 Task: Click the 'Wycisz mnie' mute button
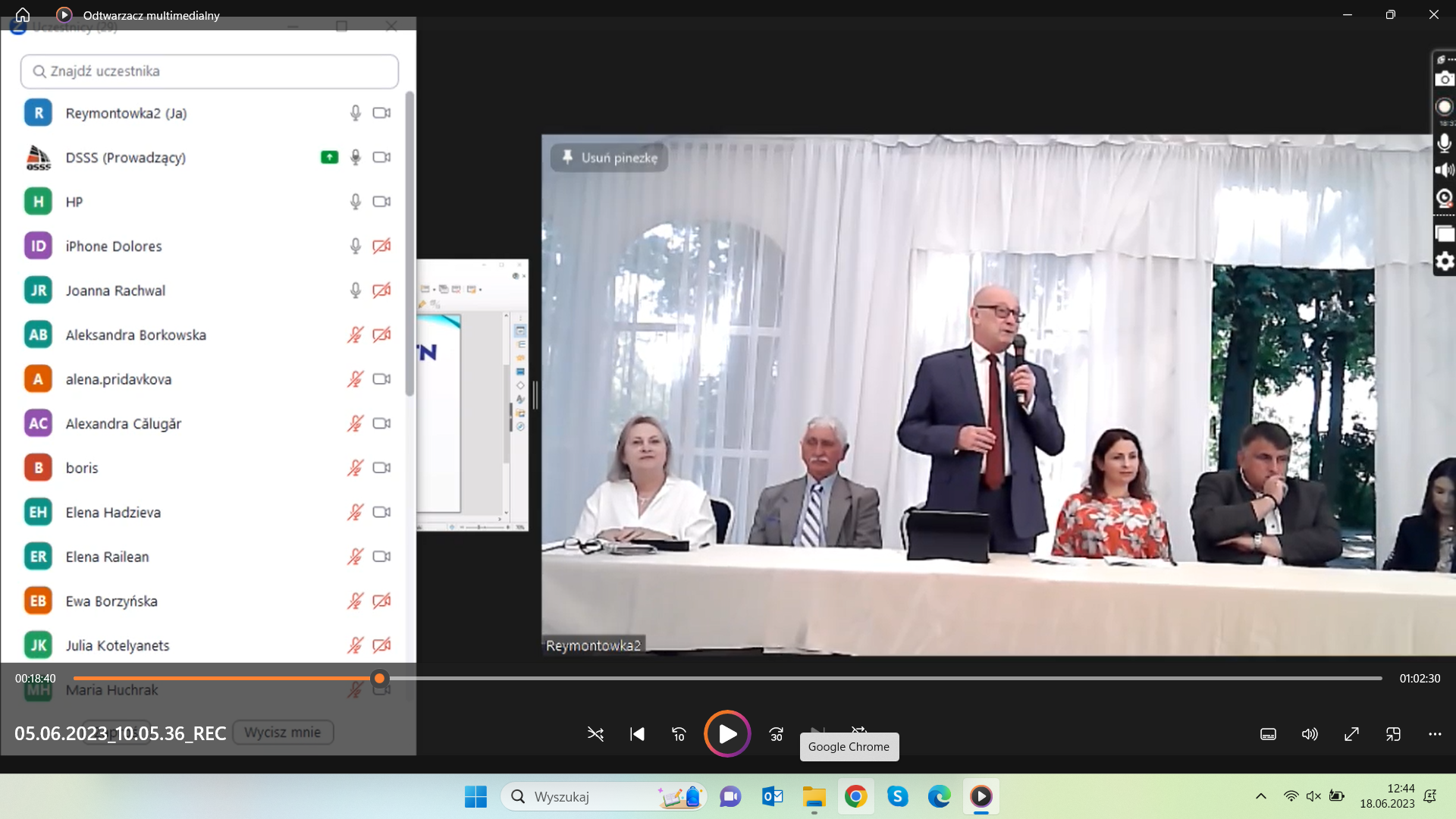click(283, 733)
